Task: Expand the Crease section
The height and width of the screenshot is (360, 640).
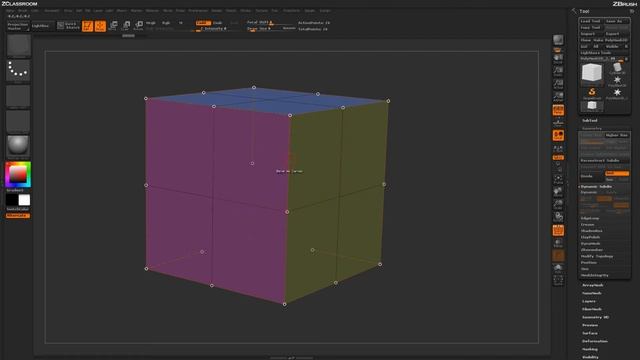Action: 588,224
